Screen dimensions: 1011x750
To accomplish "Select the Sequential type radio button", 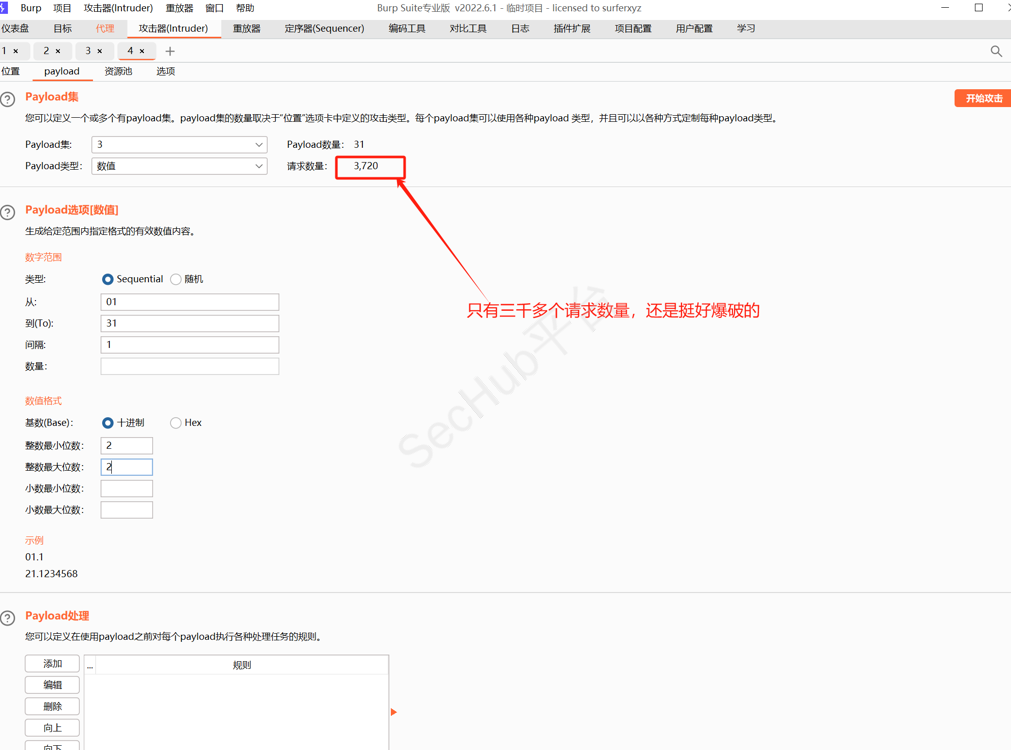I will tap(108, 279).
